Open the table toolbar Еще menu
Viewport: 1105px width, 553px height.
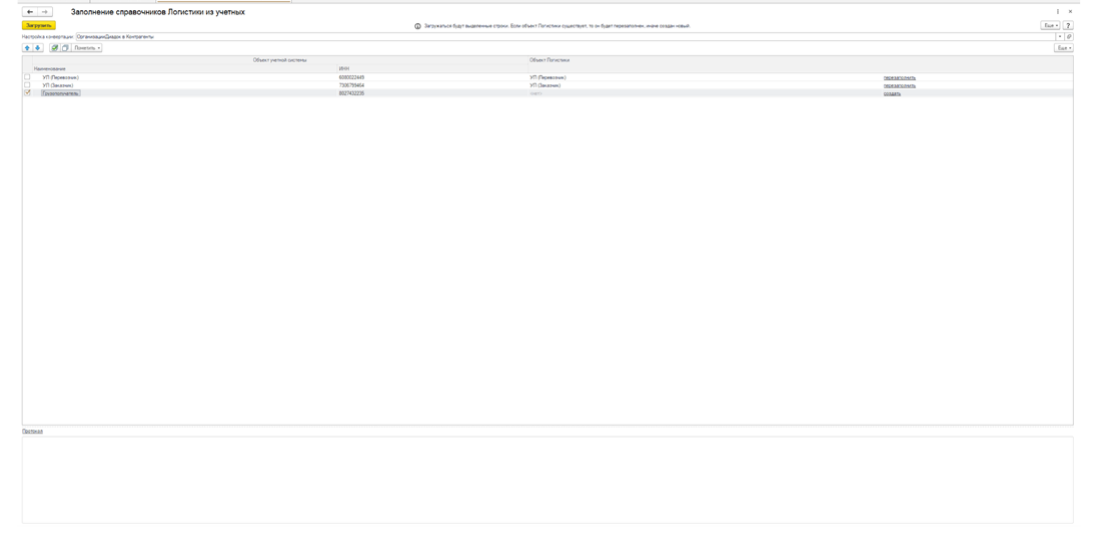[1064, 48]
